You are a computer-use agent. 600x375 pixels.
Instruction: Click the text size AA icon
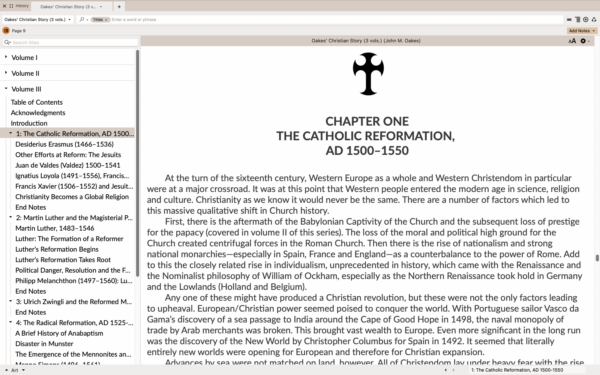pos(572,41)
